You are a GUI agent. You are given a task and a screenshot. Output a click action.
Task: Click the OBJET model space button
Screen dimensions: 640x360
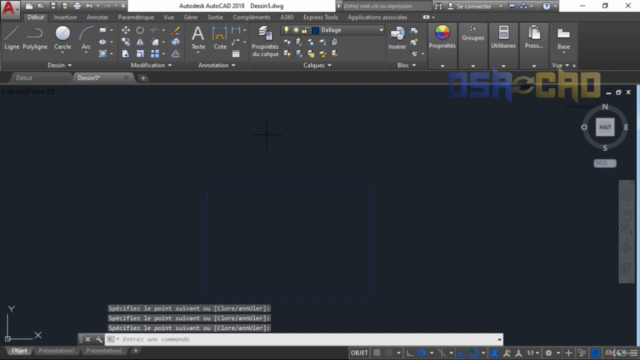[359, 353]
